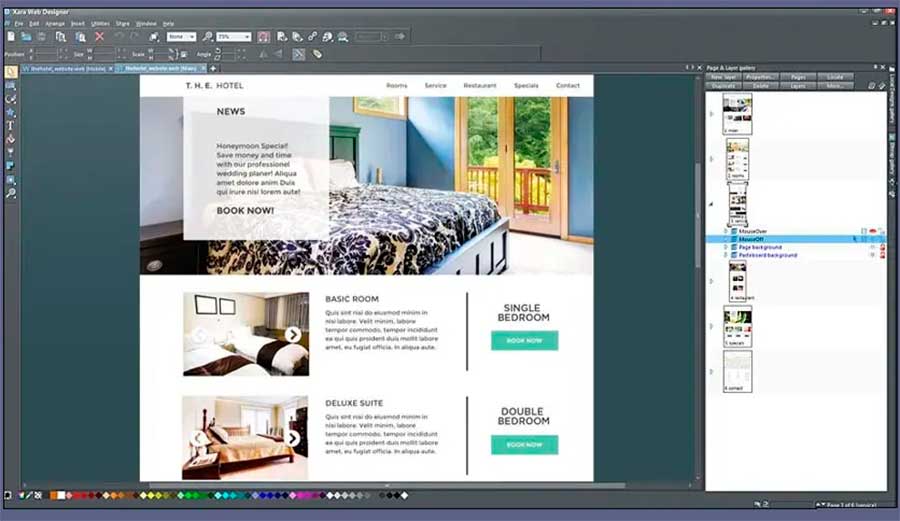Toggle visibility of Page background layer
This screenshot has width=900, height=521.
(x=872, y=247)
